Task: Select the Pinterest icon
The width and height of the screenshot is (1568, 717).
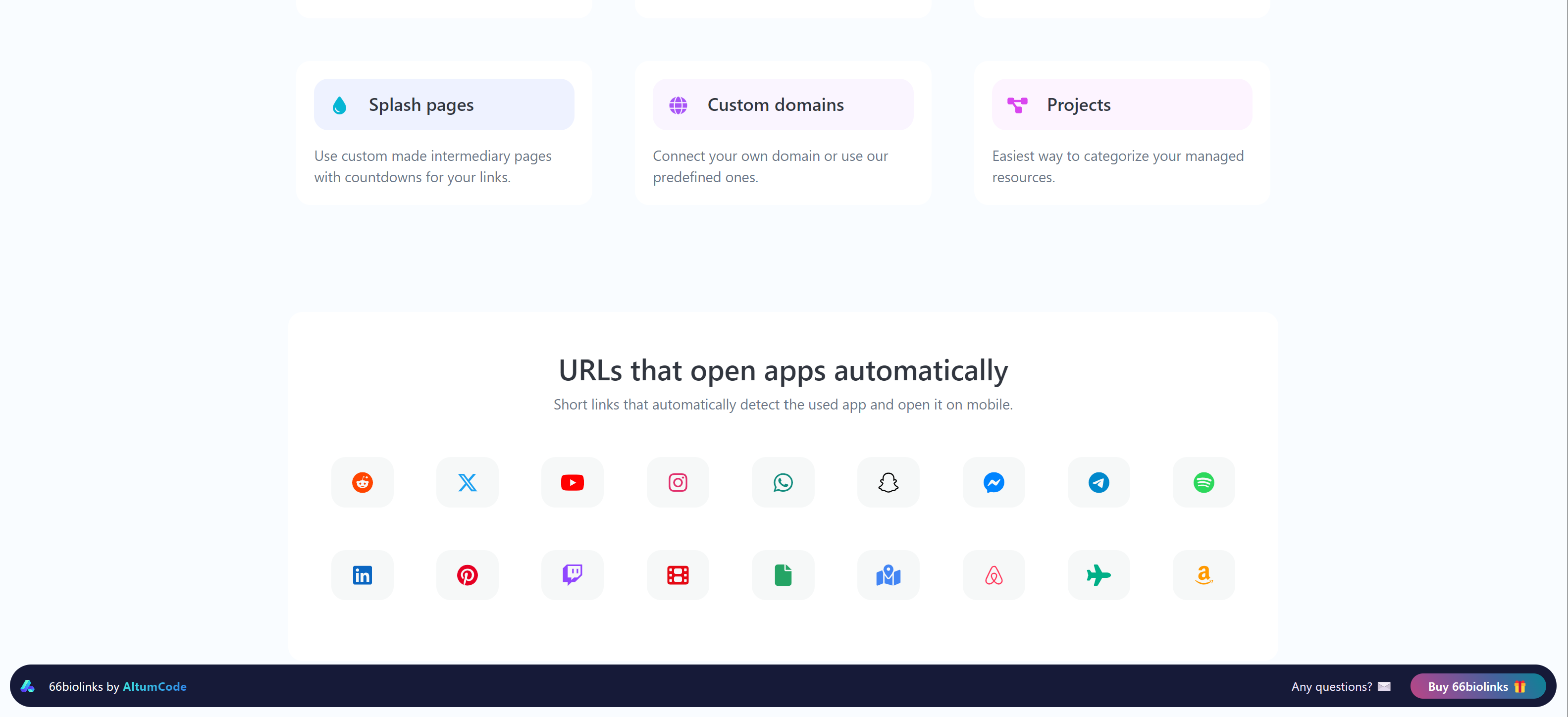Action: [x=467, y=574]
